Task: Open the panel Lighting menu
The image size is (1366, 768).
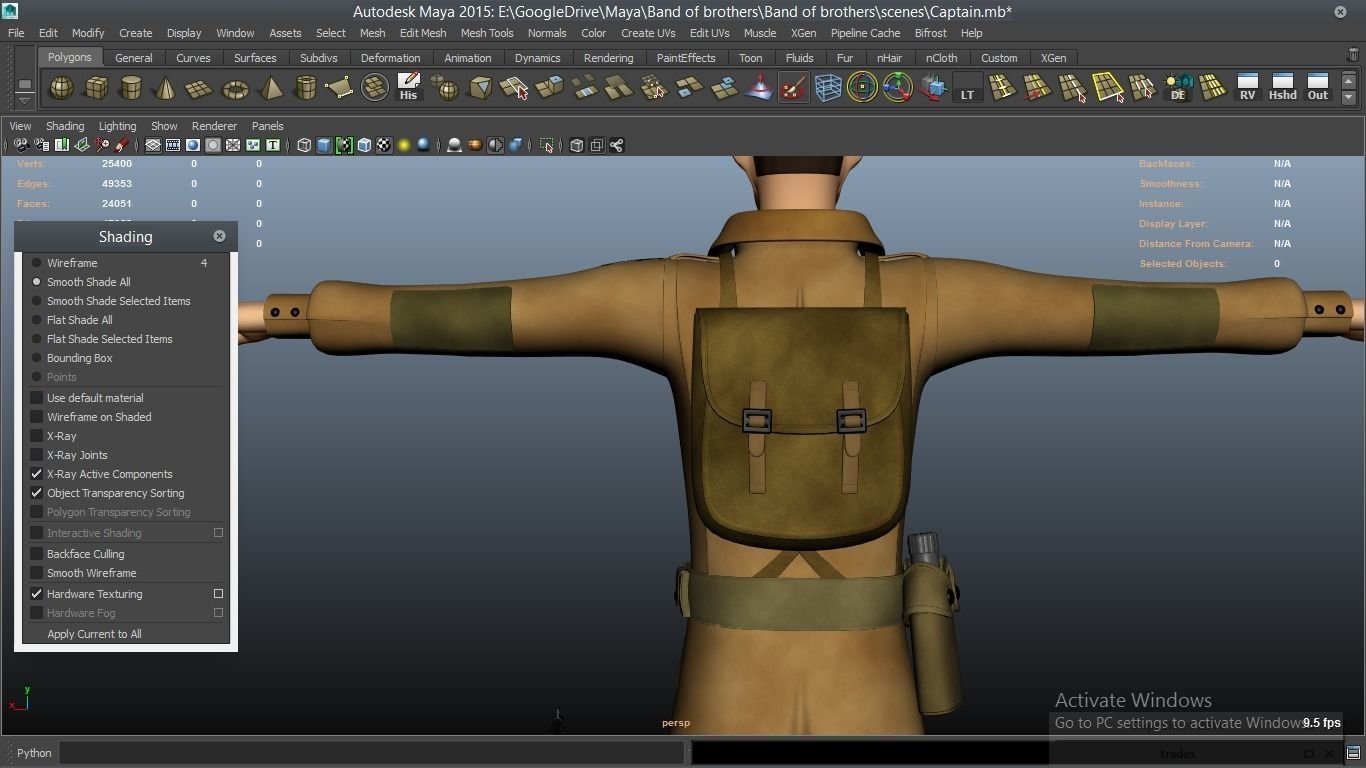Action: 117,126
